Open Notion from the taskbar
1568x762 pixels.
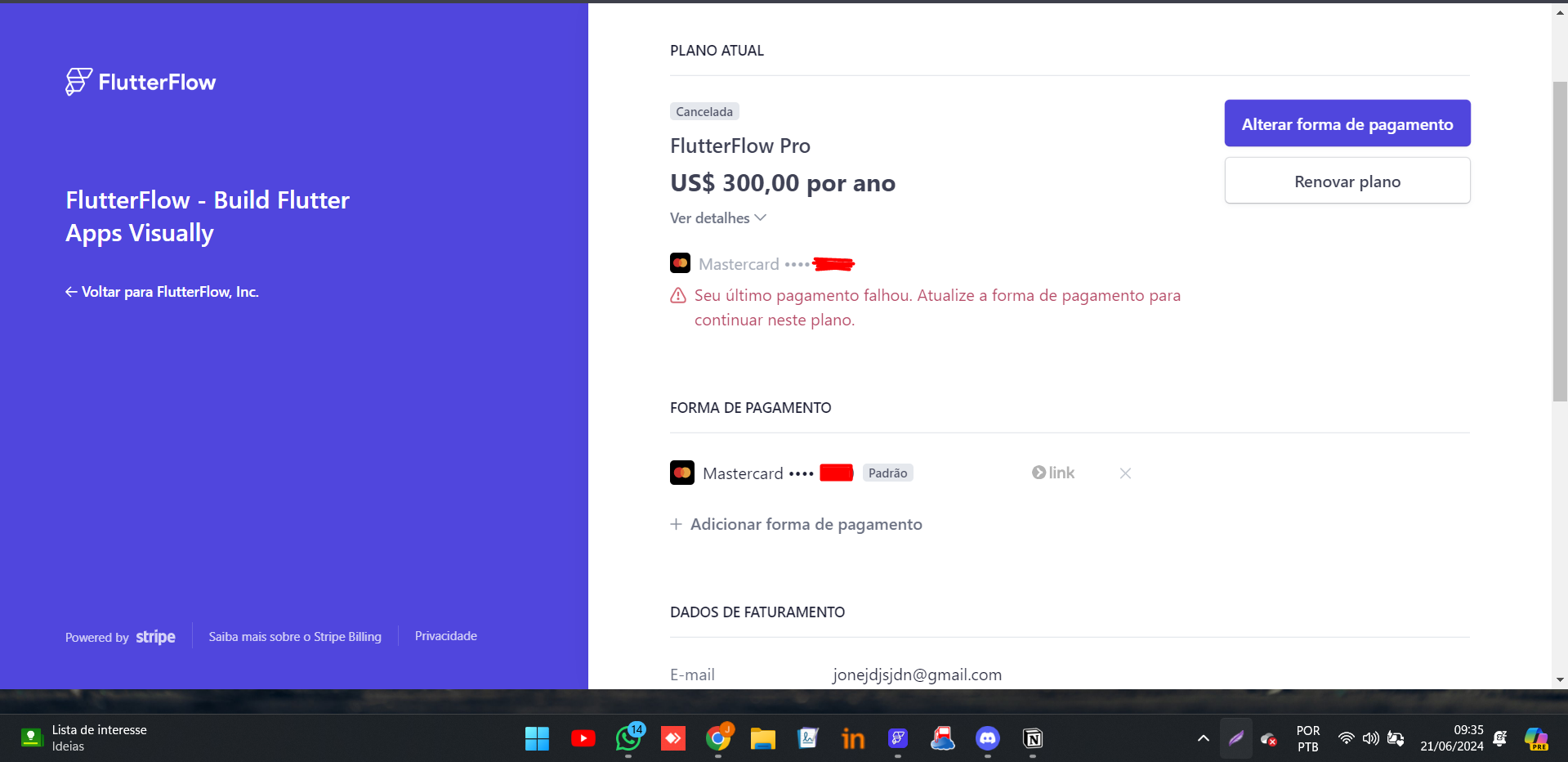pyautogui.click(x=1033, y=738)
